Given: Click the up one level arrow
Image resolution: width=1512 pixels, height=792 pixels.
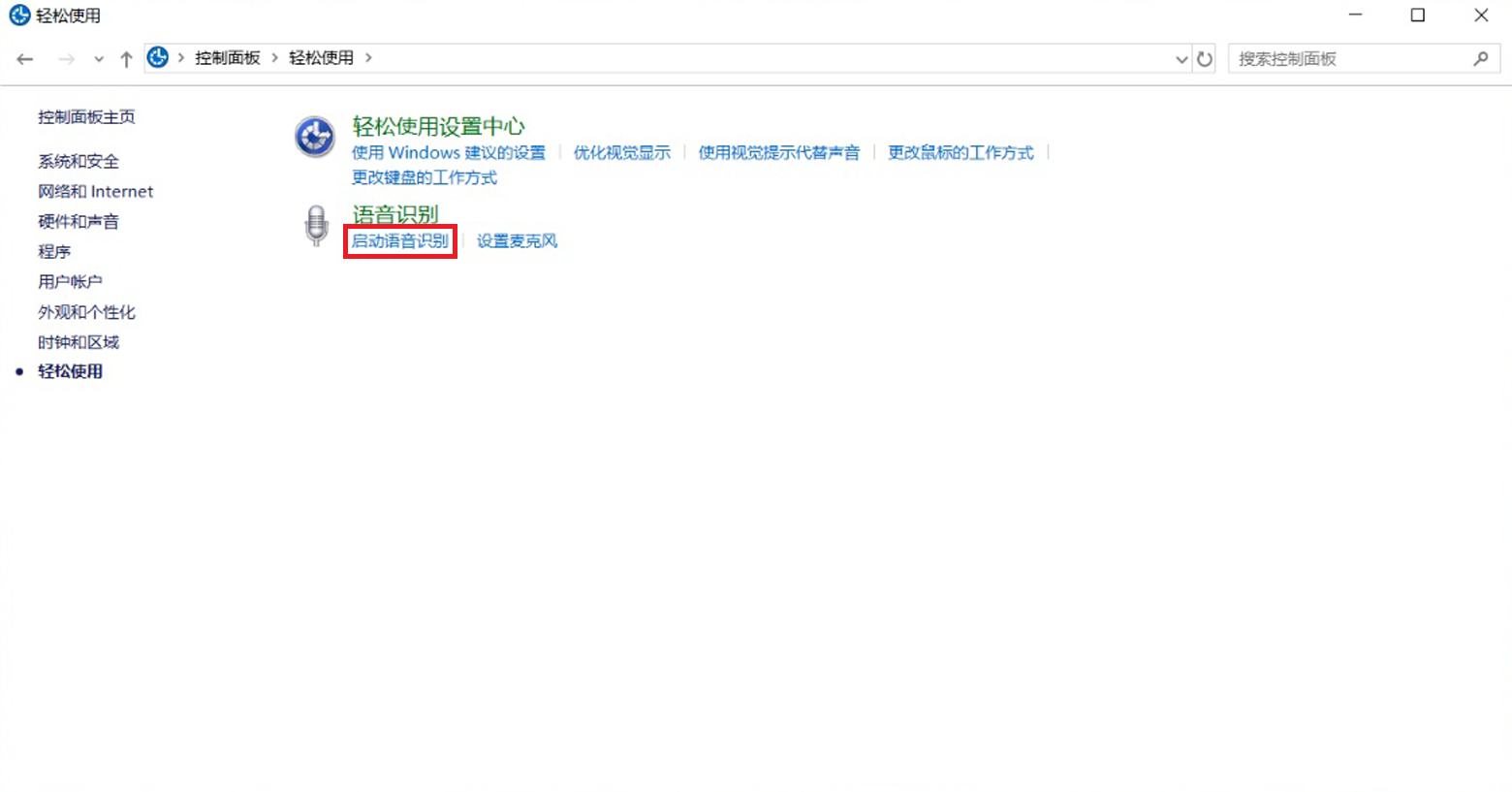Looking at the screenshot, I should (x=126, y=59).
